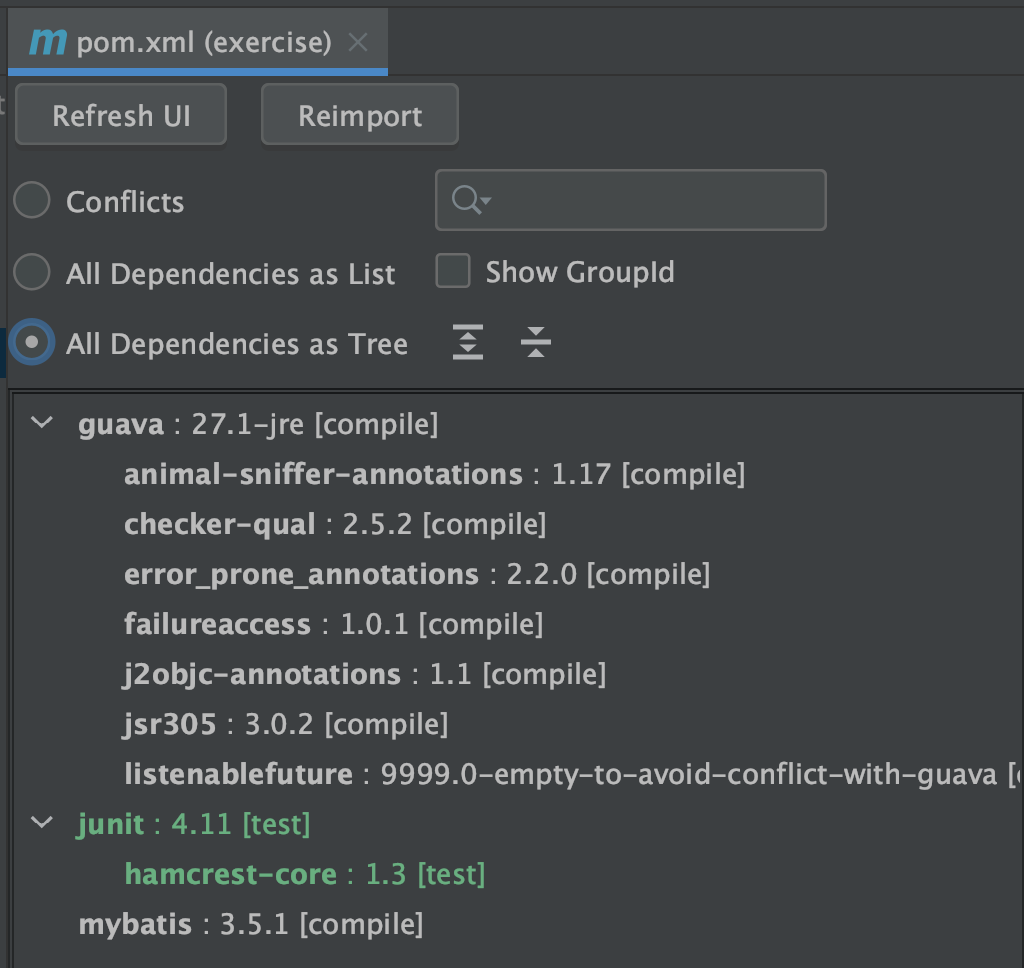Select the Conflicts radio button
This screenshot has width=1024, height=968.
pos(32,201)
